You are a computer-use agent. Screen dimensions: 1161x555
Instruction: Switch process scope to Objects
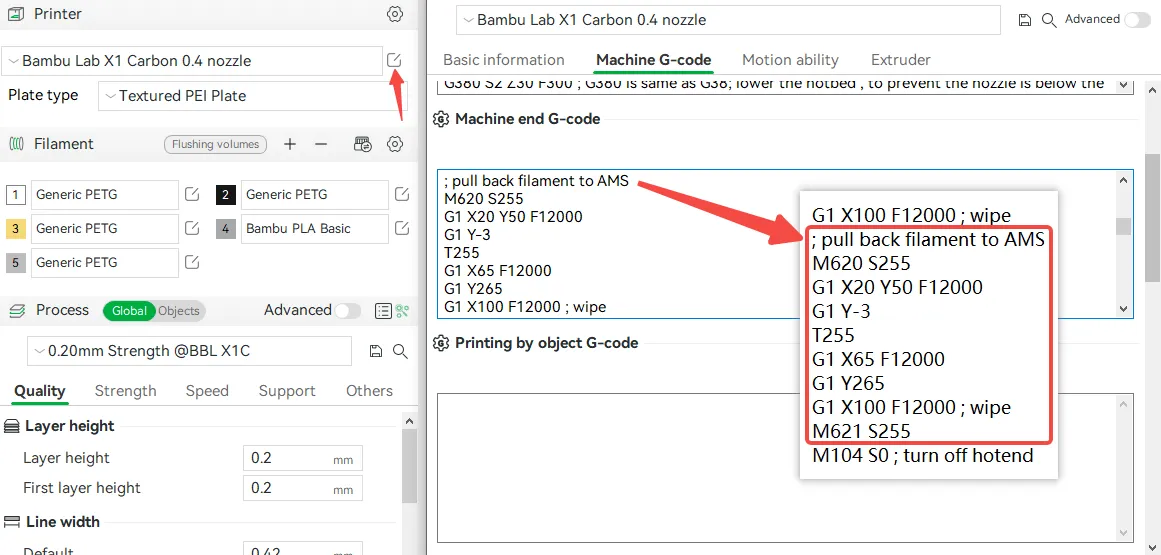tap(179, 311)
